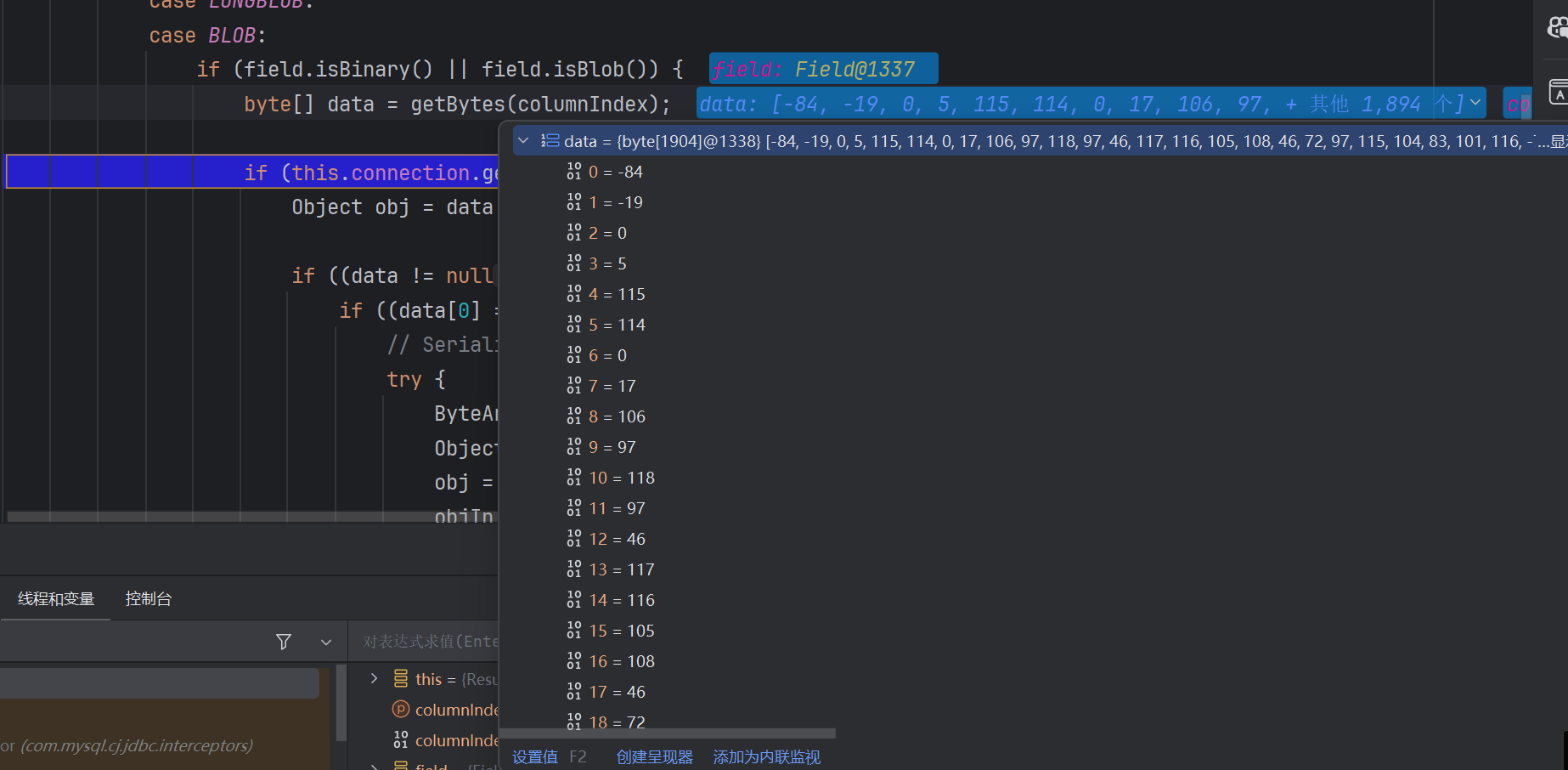Click horizontal scrollbar of the data popup
This screenshot has height=770, width=1568.
[668, 733]
